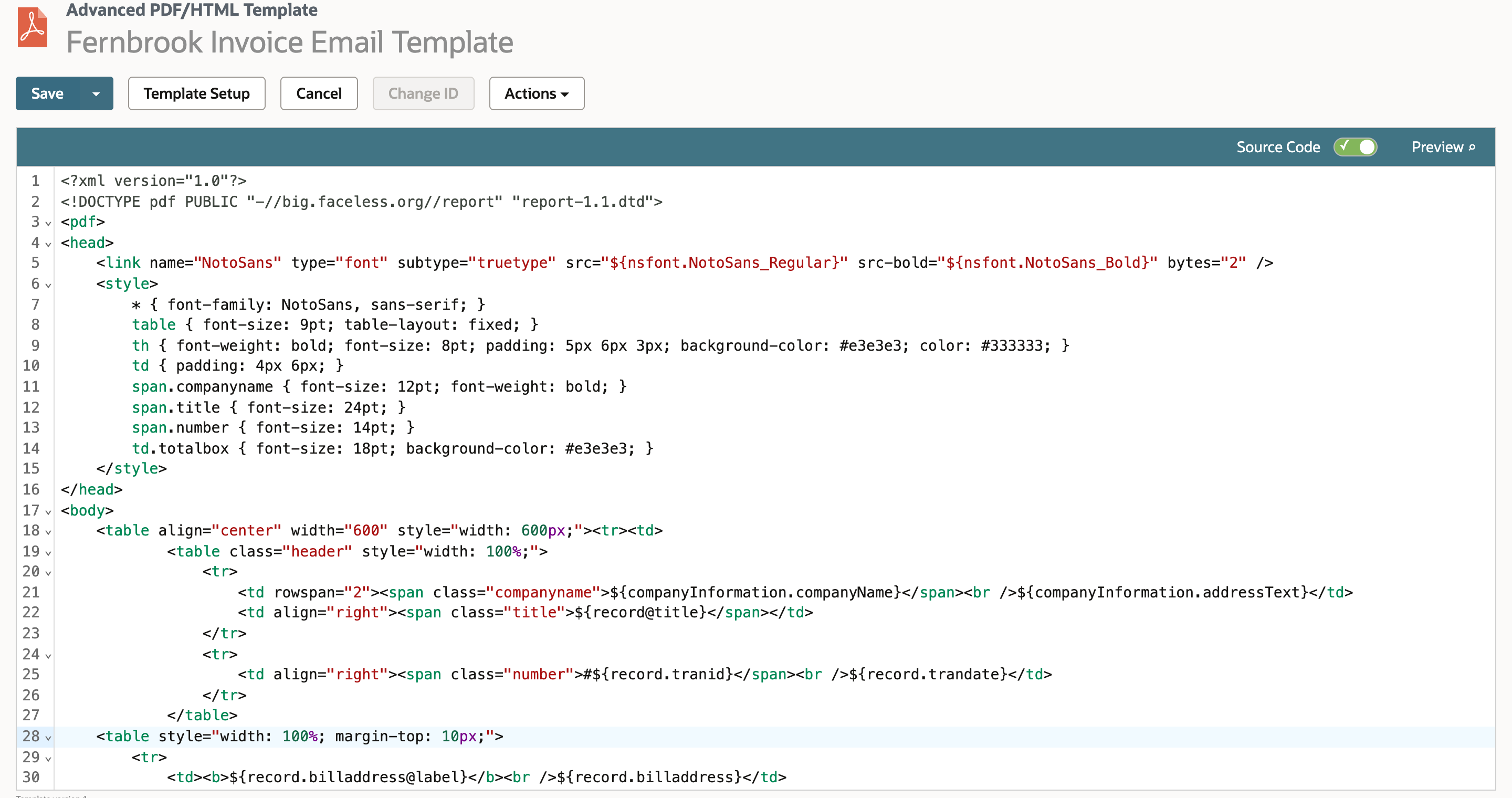Click line number 16 in the gutter
This screenshot has width=1512, height=798.
pos(31,489)
